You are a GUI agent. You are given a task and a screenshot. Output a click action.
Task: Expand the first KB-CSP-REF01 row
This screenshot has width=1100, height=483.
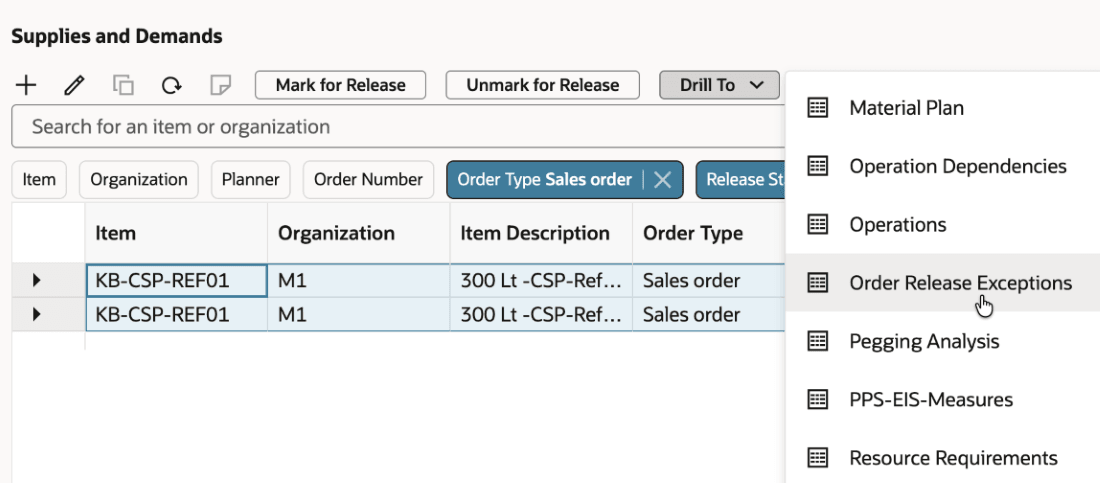(x=36, y=281)
